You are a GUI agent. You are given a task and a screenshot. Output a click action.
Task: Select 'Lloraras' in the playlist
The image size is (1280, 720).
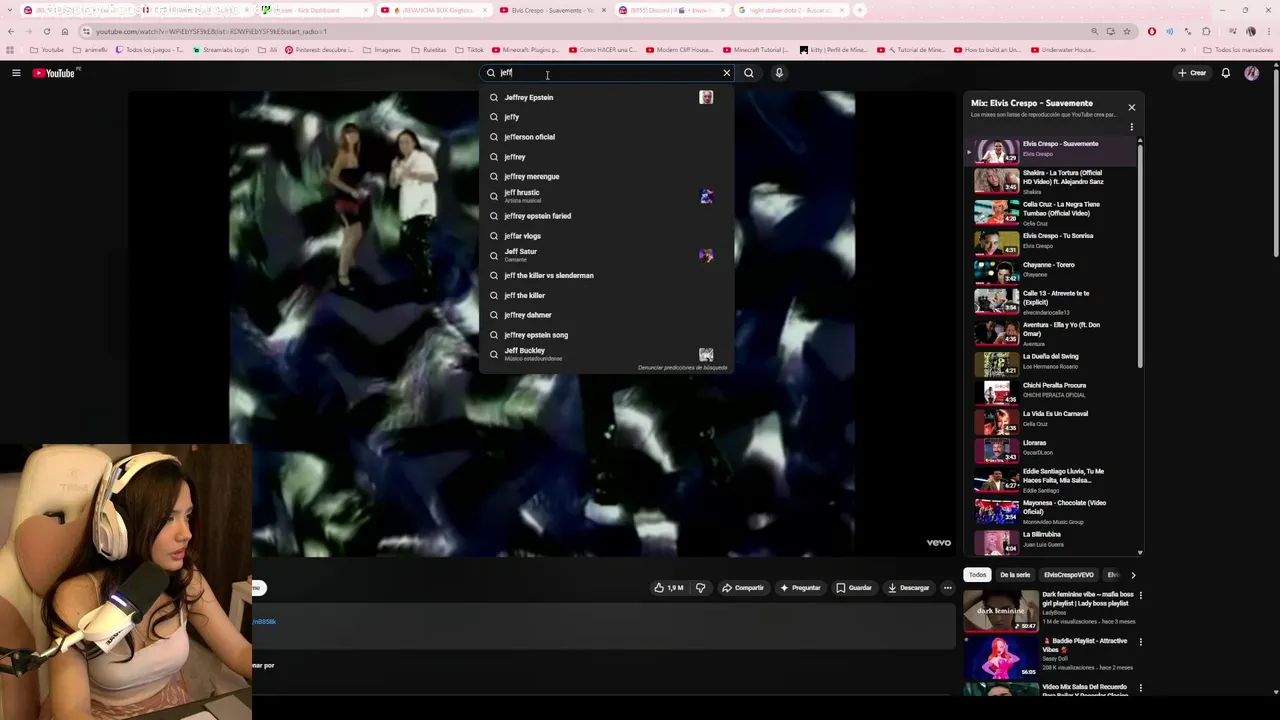coord(1050,450)
